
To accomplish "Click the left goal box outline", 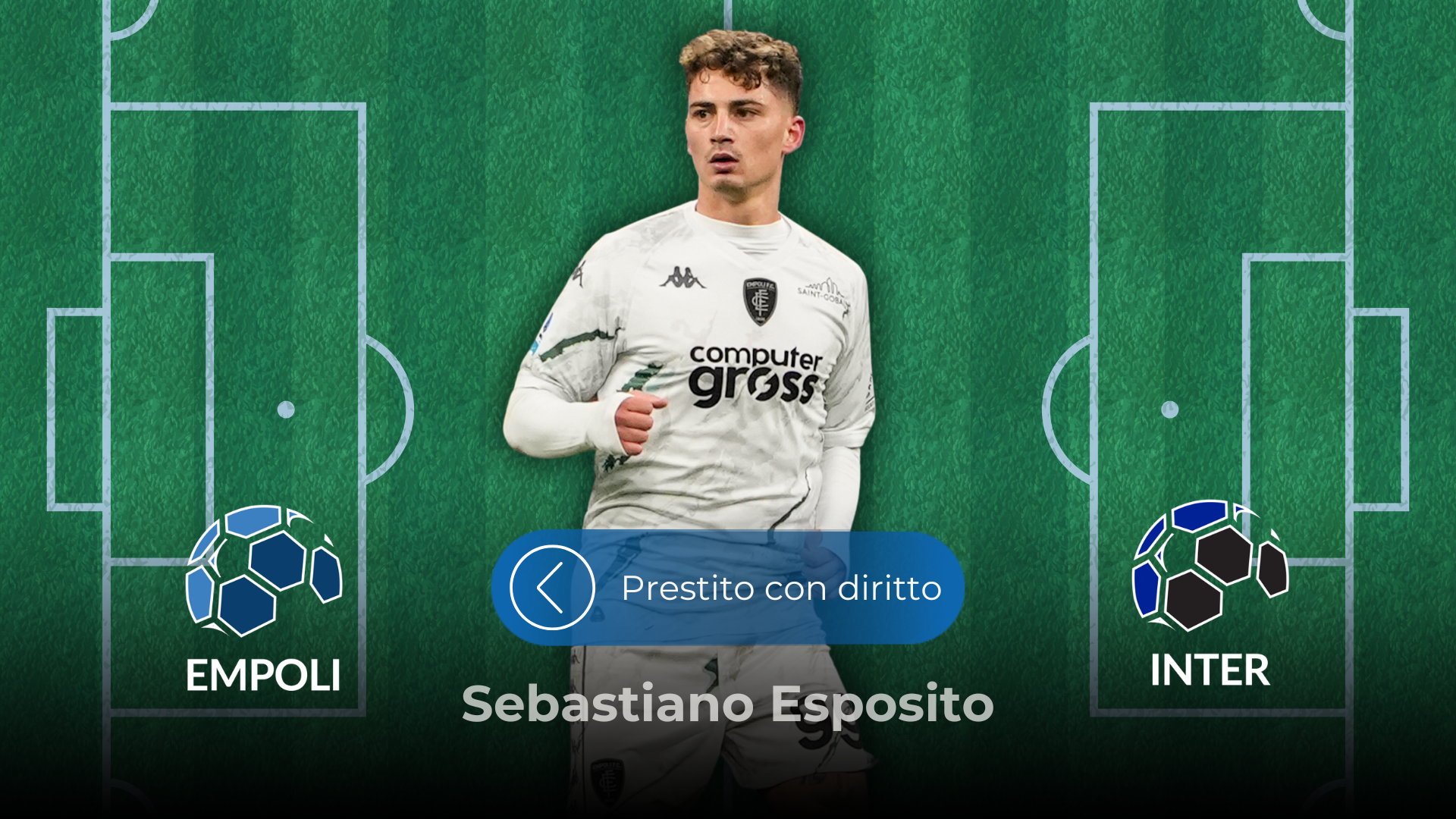I will (77, 409).
